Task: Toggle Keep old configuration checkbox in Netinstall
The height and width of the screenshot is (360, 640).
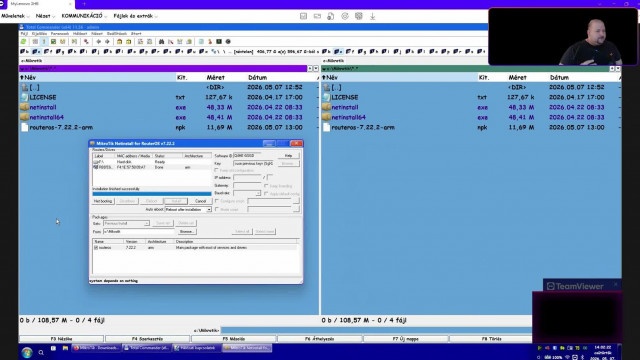Action: point(217,170)
